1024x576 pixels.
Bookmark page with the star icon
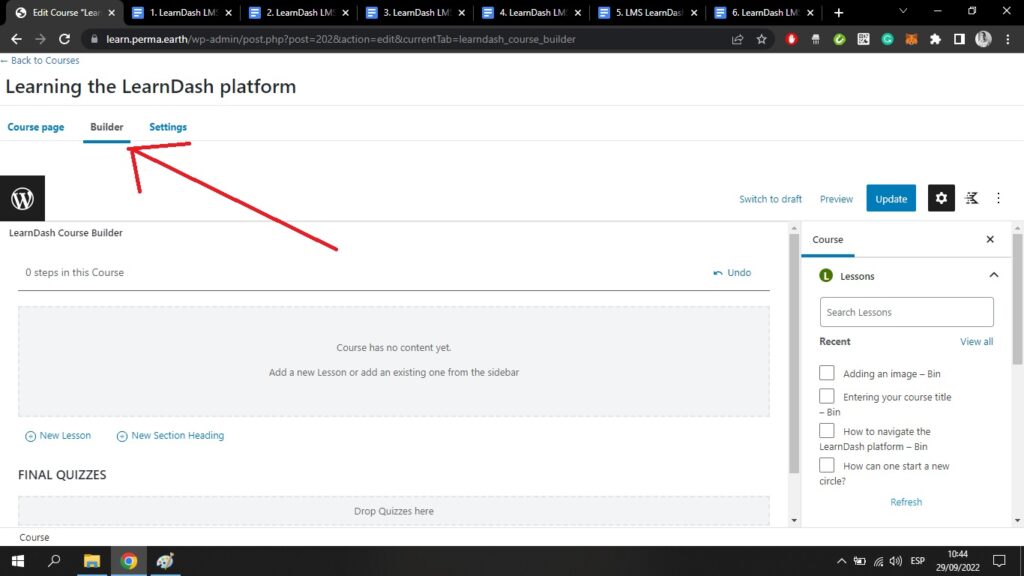(x=761, y=39)
